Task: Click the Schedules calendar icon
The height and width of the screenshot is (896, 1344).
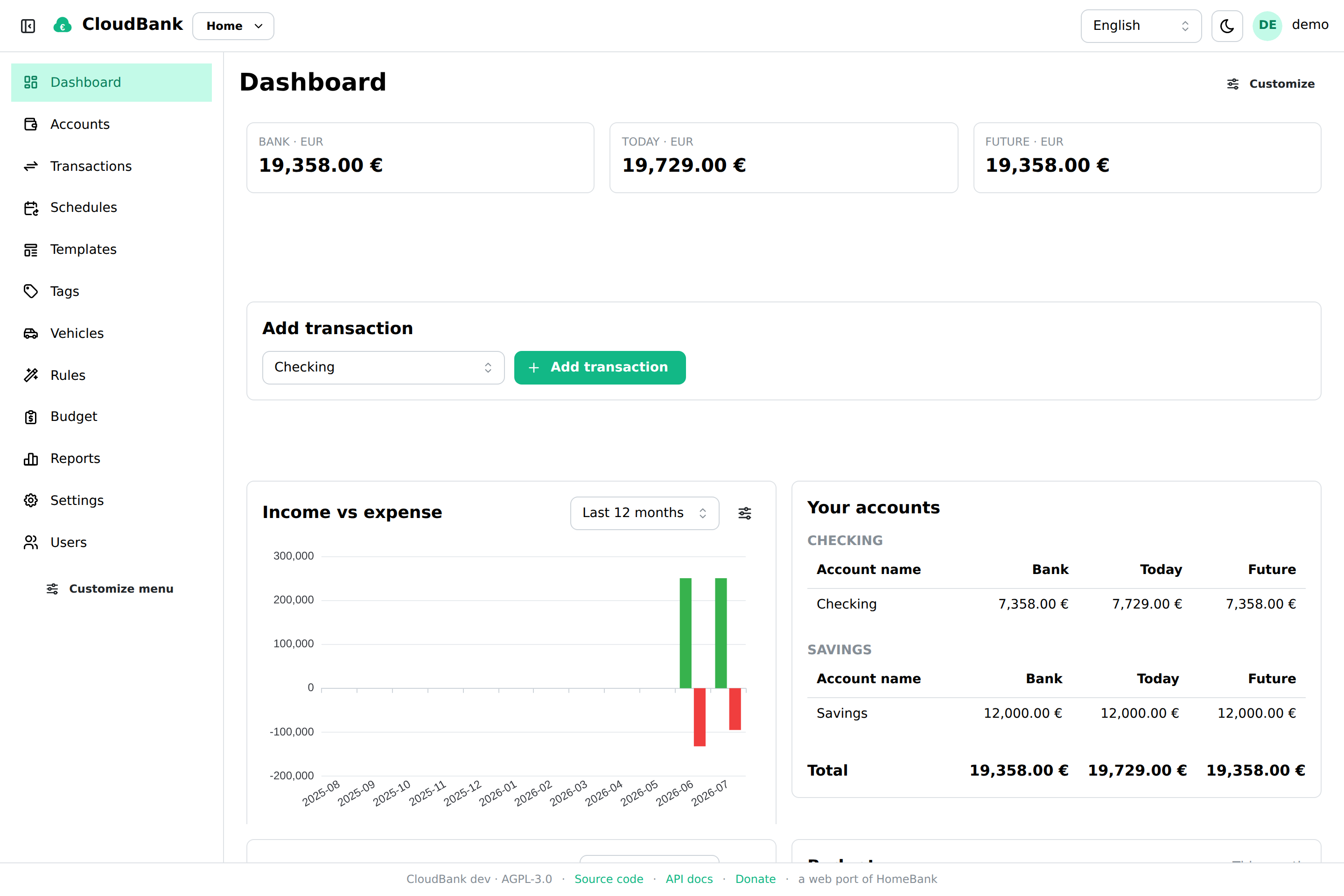Action: coord(31,208)
